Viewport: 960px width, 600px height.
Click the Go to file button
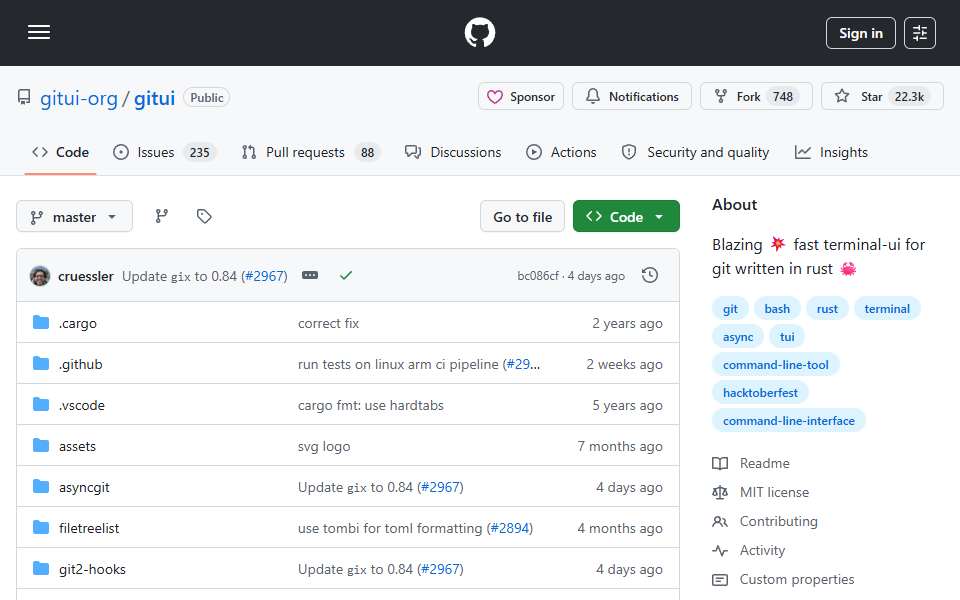[522, 217]
